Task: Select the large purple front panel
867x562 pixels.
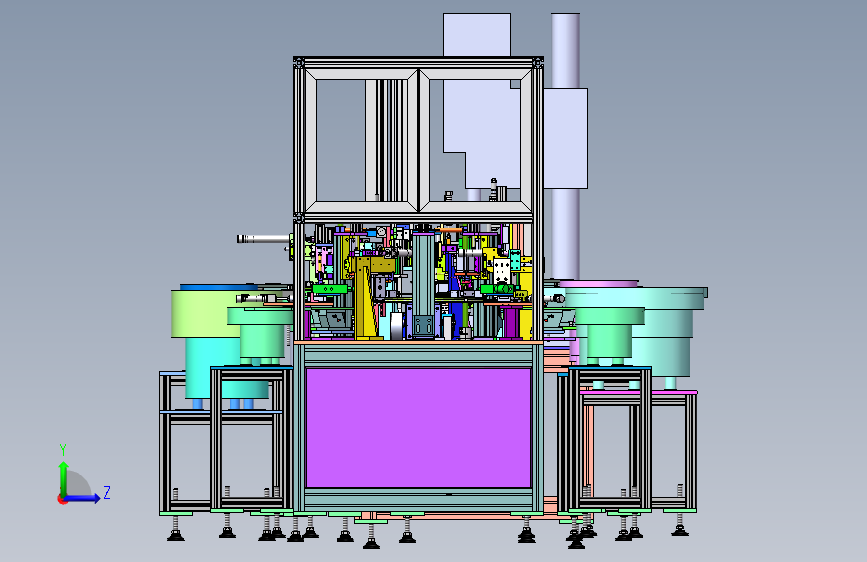Action: [x=418, y=428]
